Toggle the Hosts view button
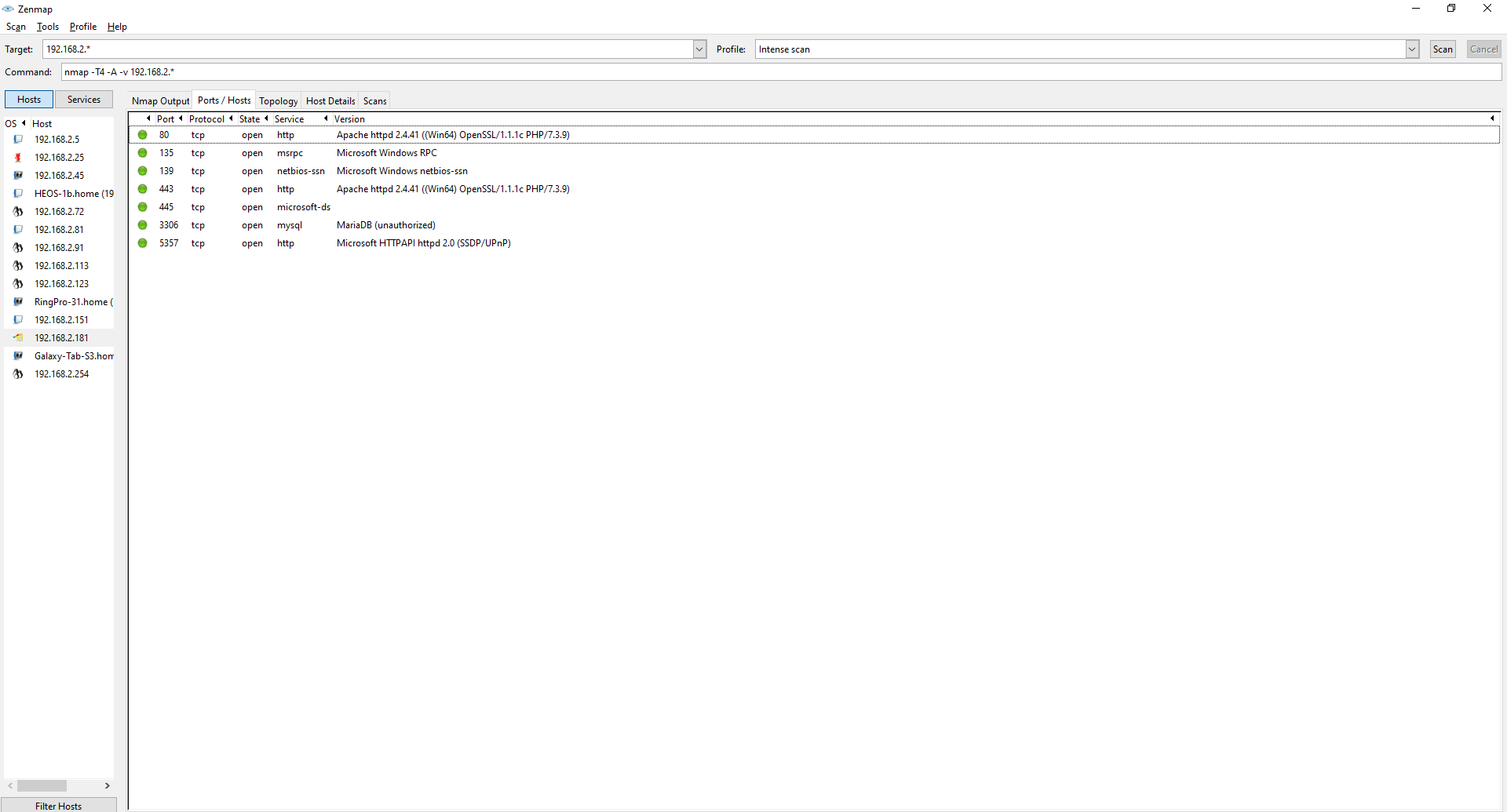 point(29,100)
